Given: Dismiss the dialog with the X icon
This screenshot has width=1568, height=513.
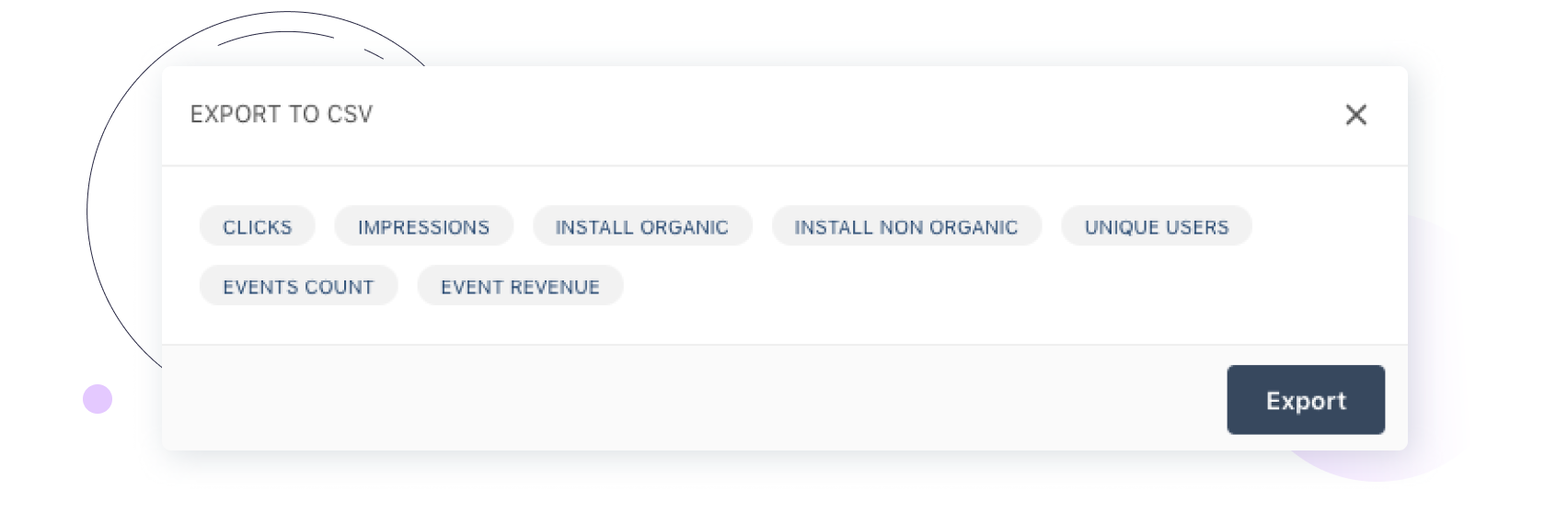Looking at the screenshot, I should (1355, 115).
